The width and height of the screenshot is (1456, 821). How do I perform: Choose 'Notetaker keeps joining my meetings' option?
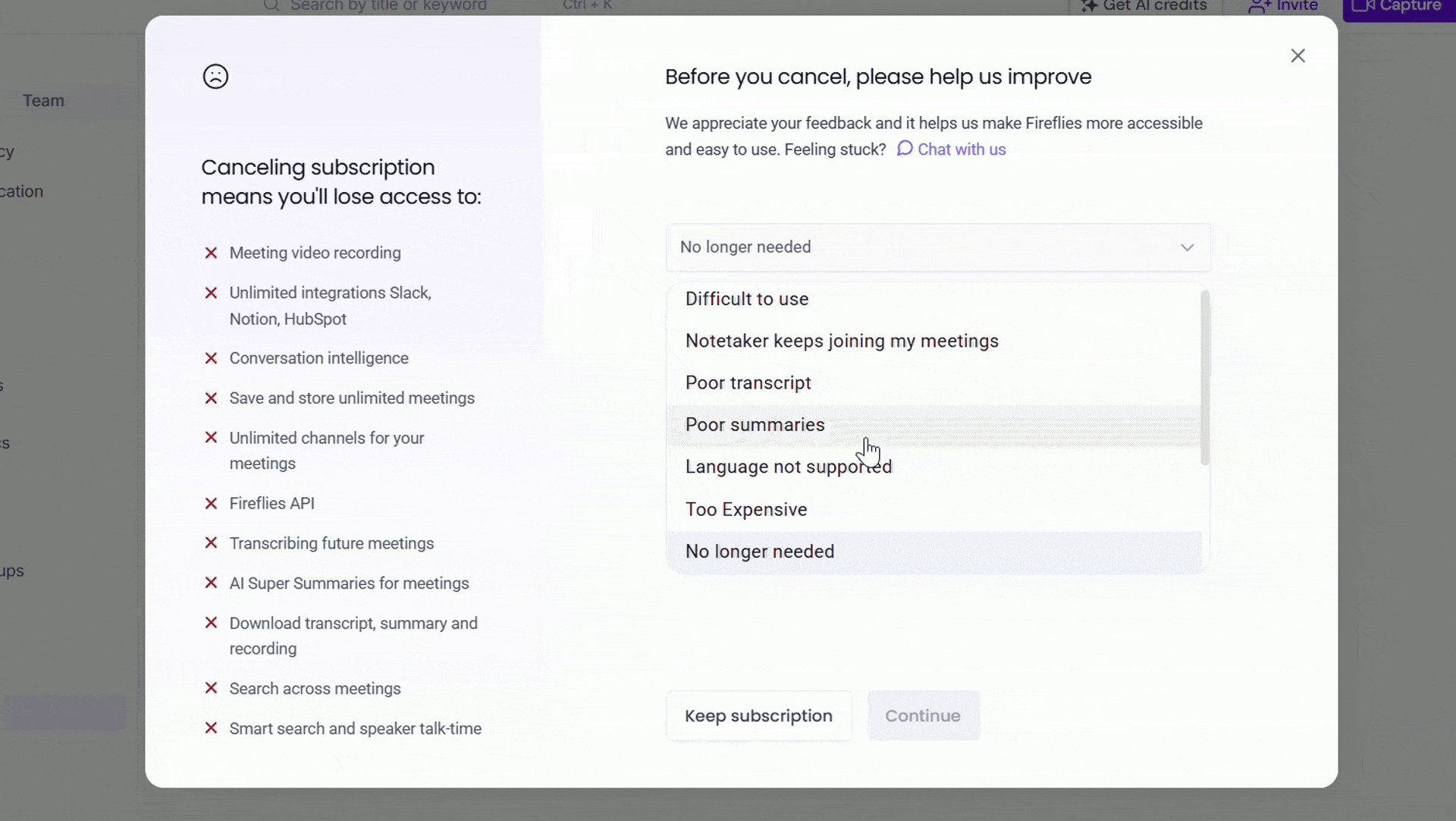934,341
